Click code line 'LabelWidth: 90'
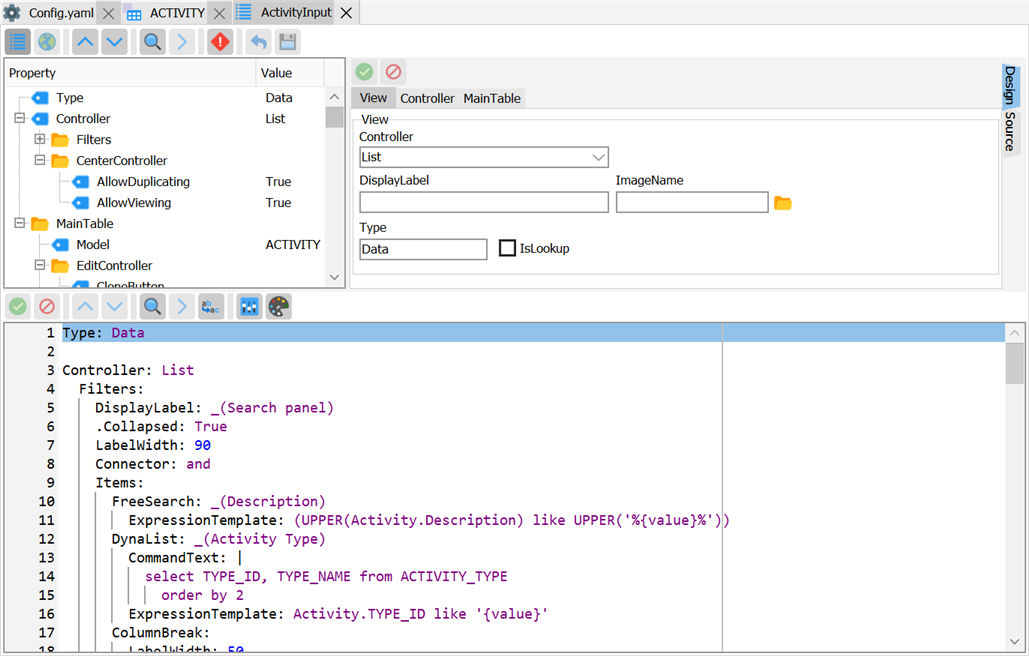 tap(153, 445)
